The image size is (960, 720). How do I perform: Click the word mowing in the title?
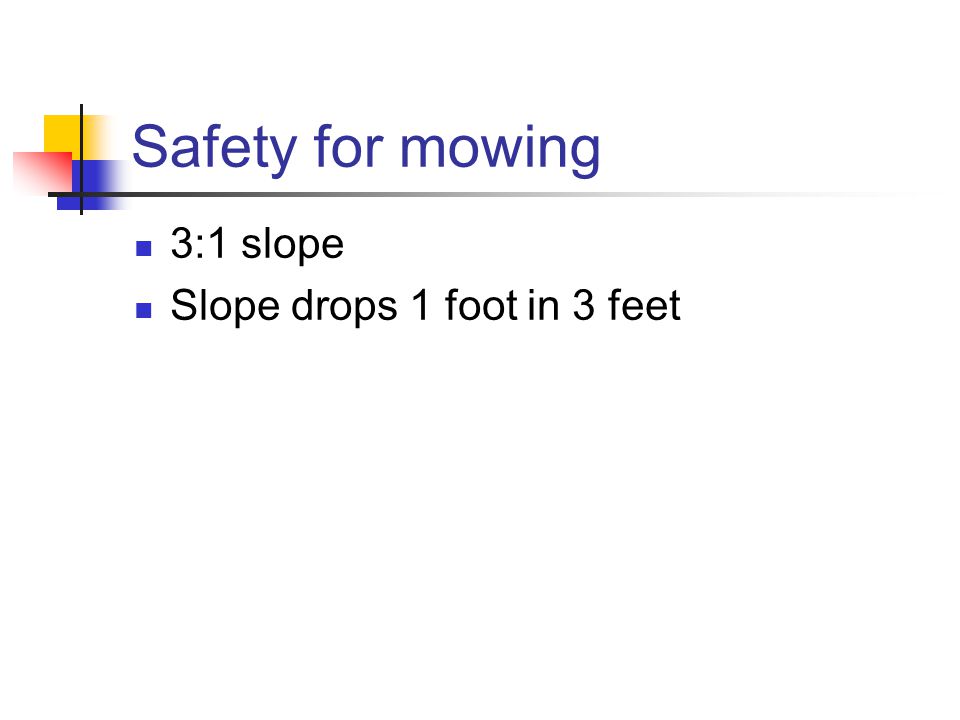500,150
